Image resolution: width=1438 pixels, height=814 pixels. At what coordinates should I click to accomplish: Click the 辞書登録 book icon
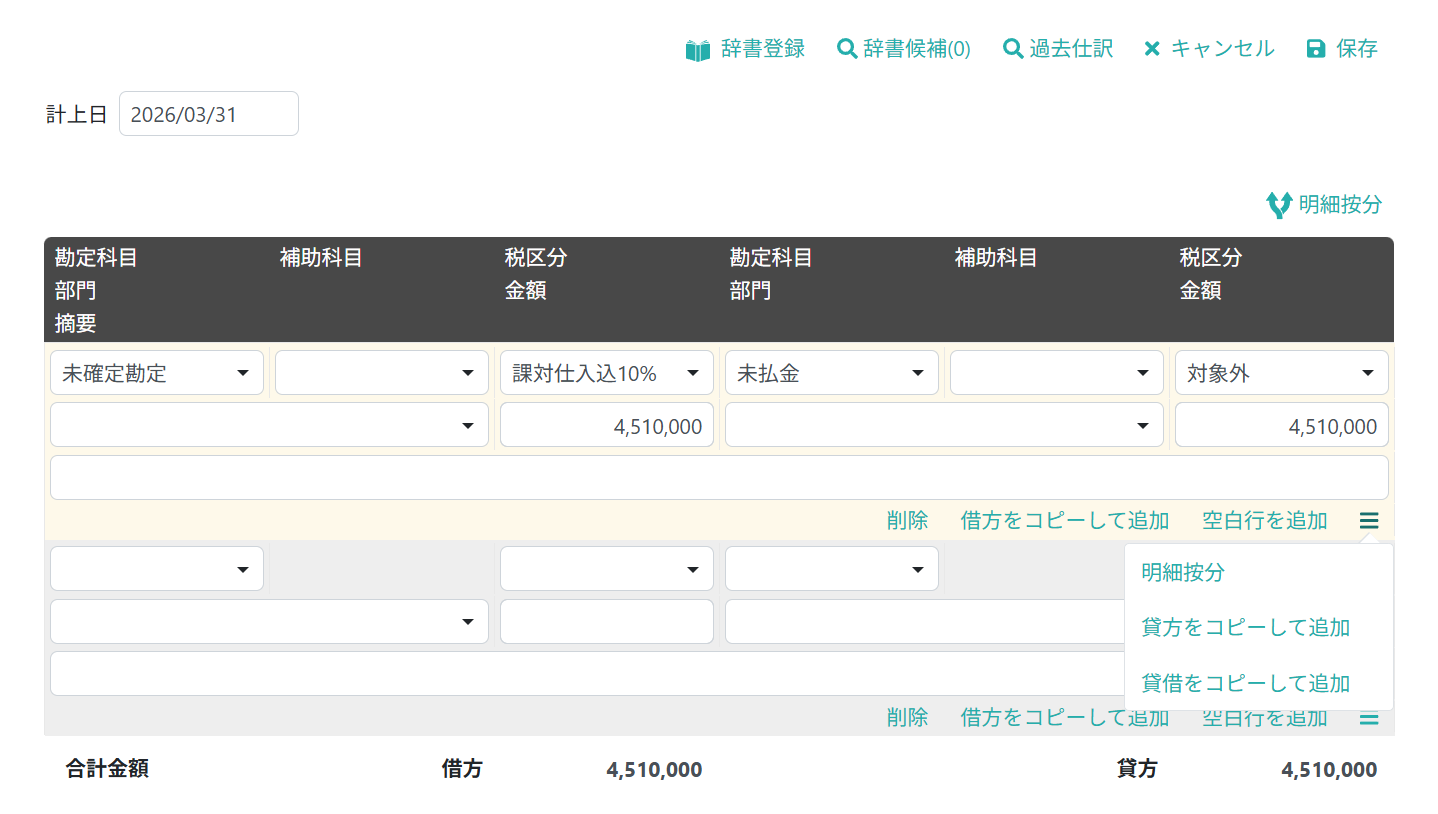tap(697, 49)
